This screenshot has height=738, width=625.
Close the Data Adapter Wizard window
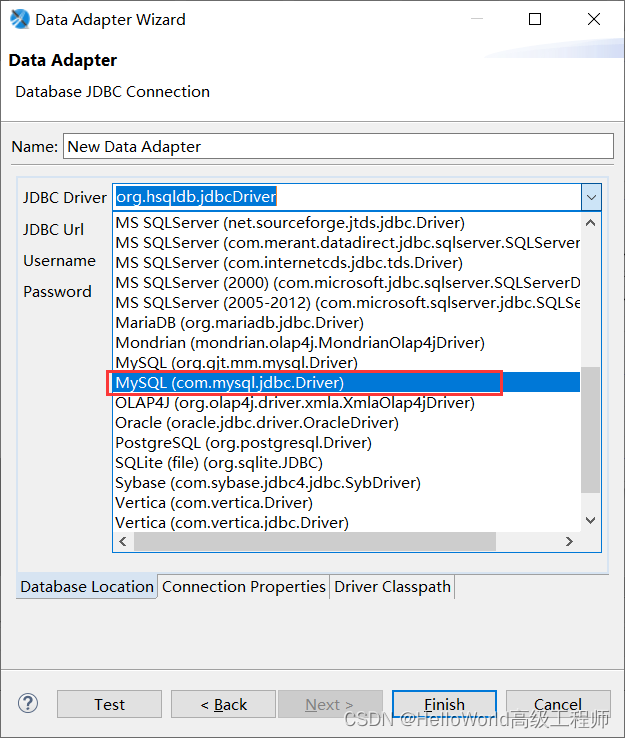(x=594, y=19)
